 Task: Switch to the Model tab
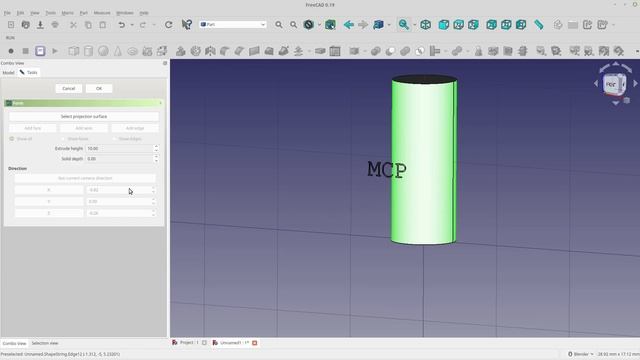coord(8,73)
